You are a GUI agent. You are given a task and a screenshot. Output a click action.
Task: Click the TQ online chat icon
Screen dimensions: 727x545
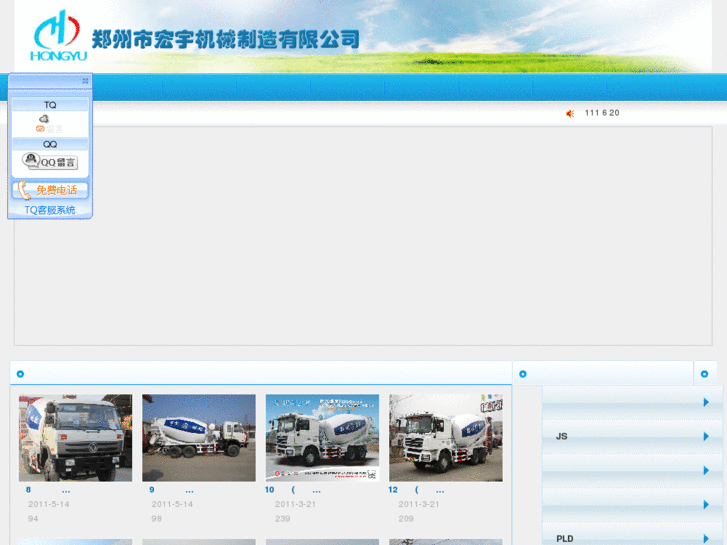44,119
